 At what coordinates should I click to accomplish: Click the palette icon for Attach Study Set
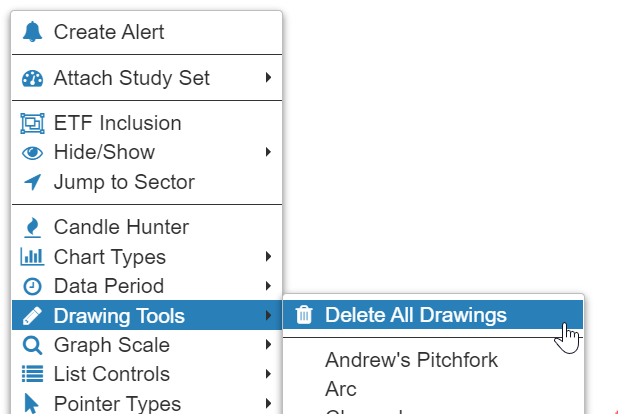pyautogui.click(x=33, y=78)
